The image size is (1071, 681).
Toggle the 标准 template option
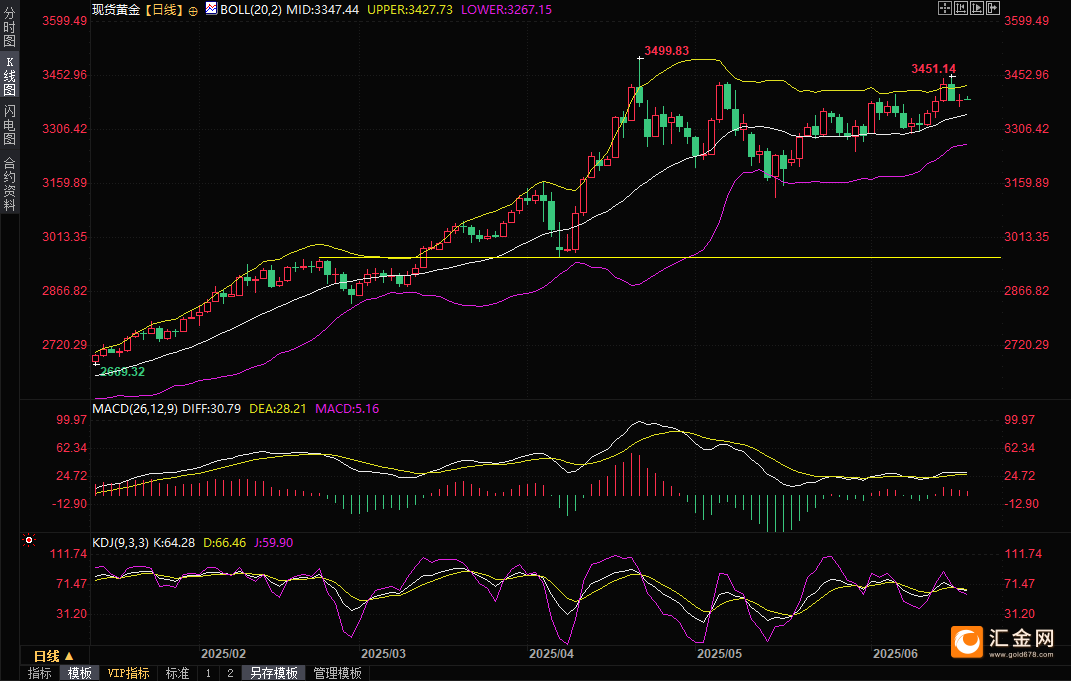pyautogui.click(x=177, y=673)
